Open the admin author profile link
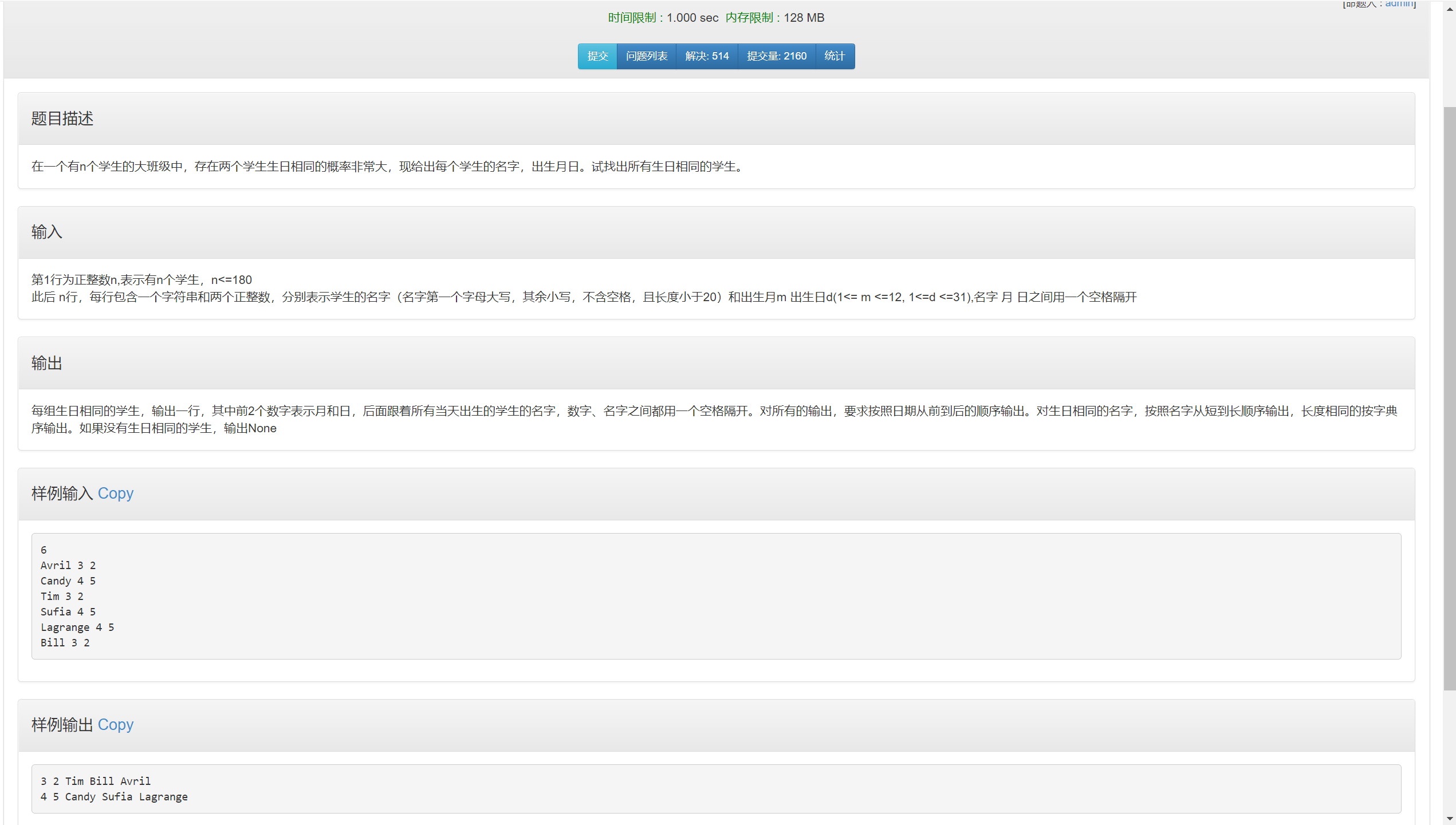 1399,3
